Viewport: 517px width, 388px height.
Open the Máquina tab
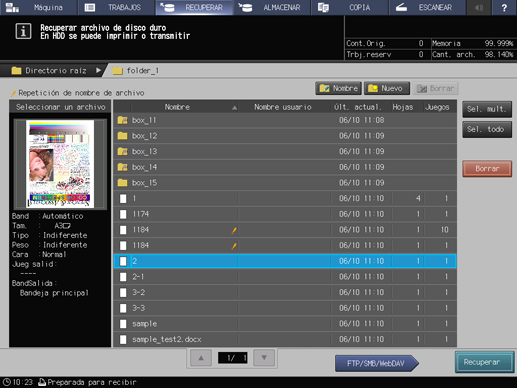coord(38,7)
